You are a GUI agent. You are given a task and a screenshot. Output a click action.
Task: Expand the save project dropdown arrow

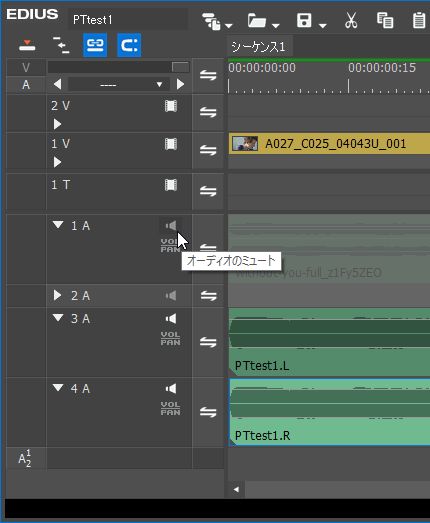tap(323, 26)
